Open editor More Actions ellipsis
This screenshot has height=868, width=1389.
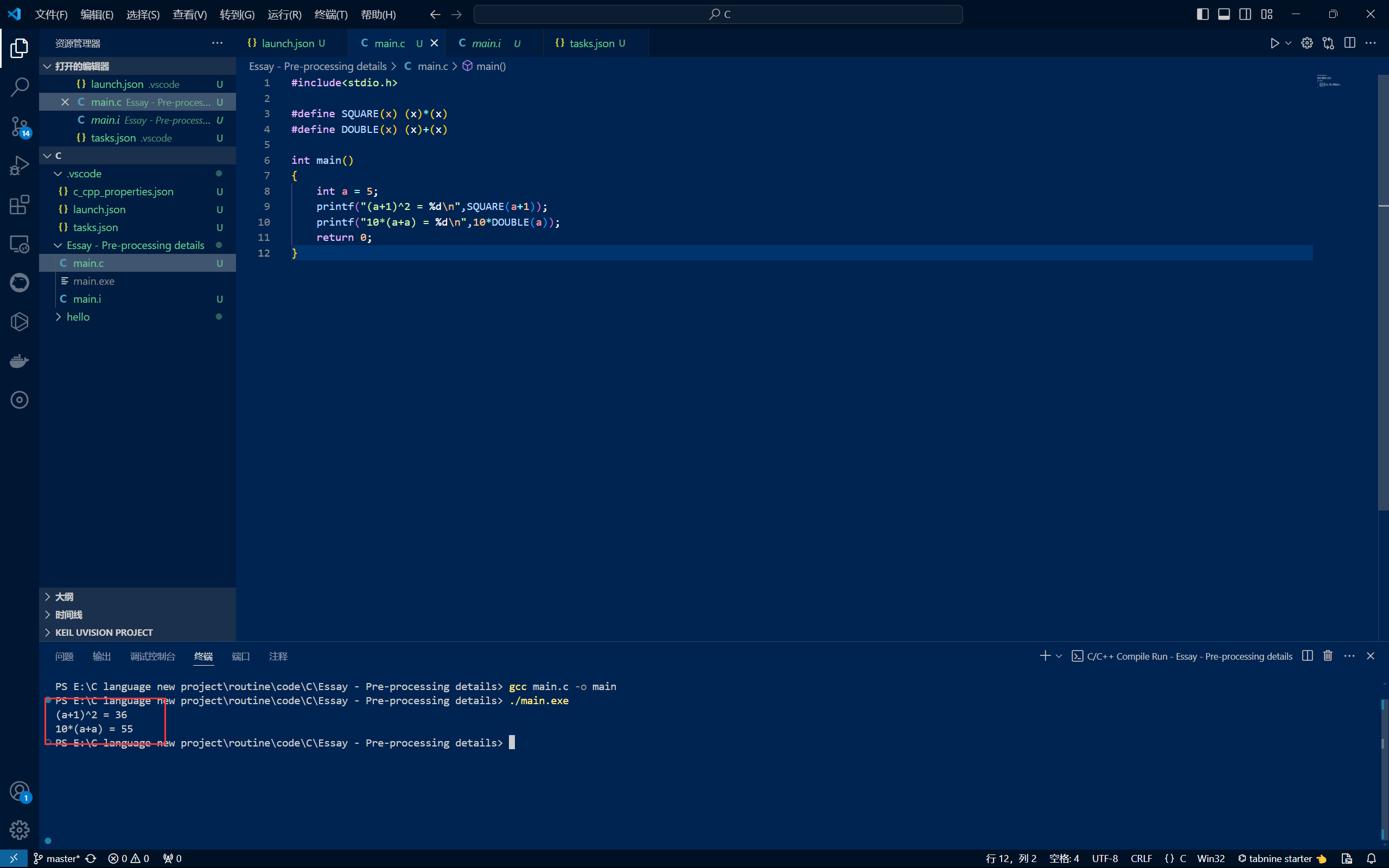(1371, 43)
